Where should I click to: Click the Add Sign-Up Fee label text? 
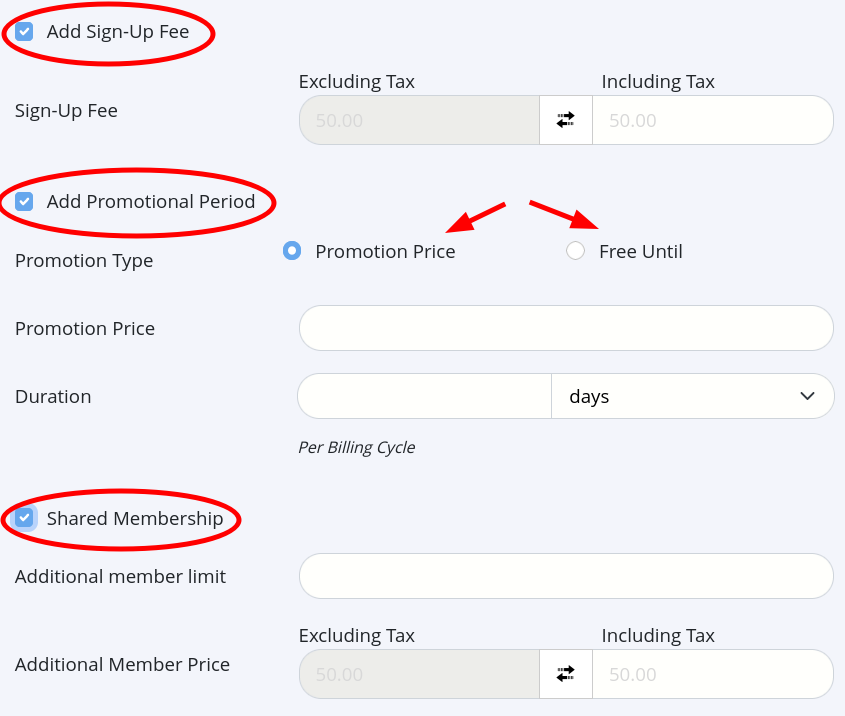[118, 32]
